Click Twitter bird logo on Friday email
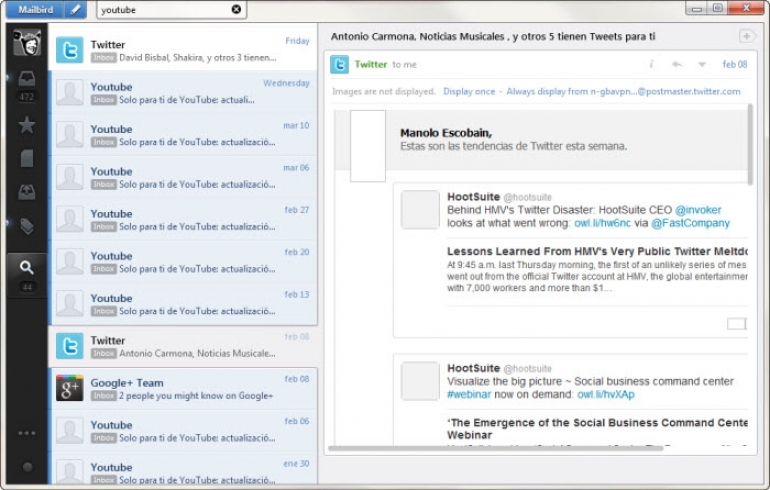The width and height of the screenshot is (770, 490). [69, 50]
